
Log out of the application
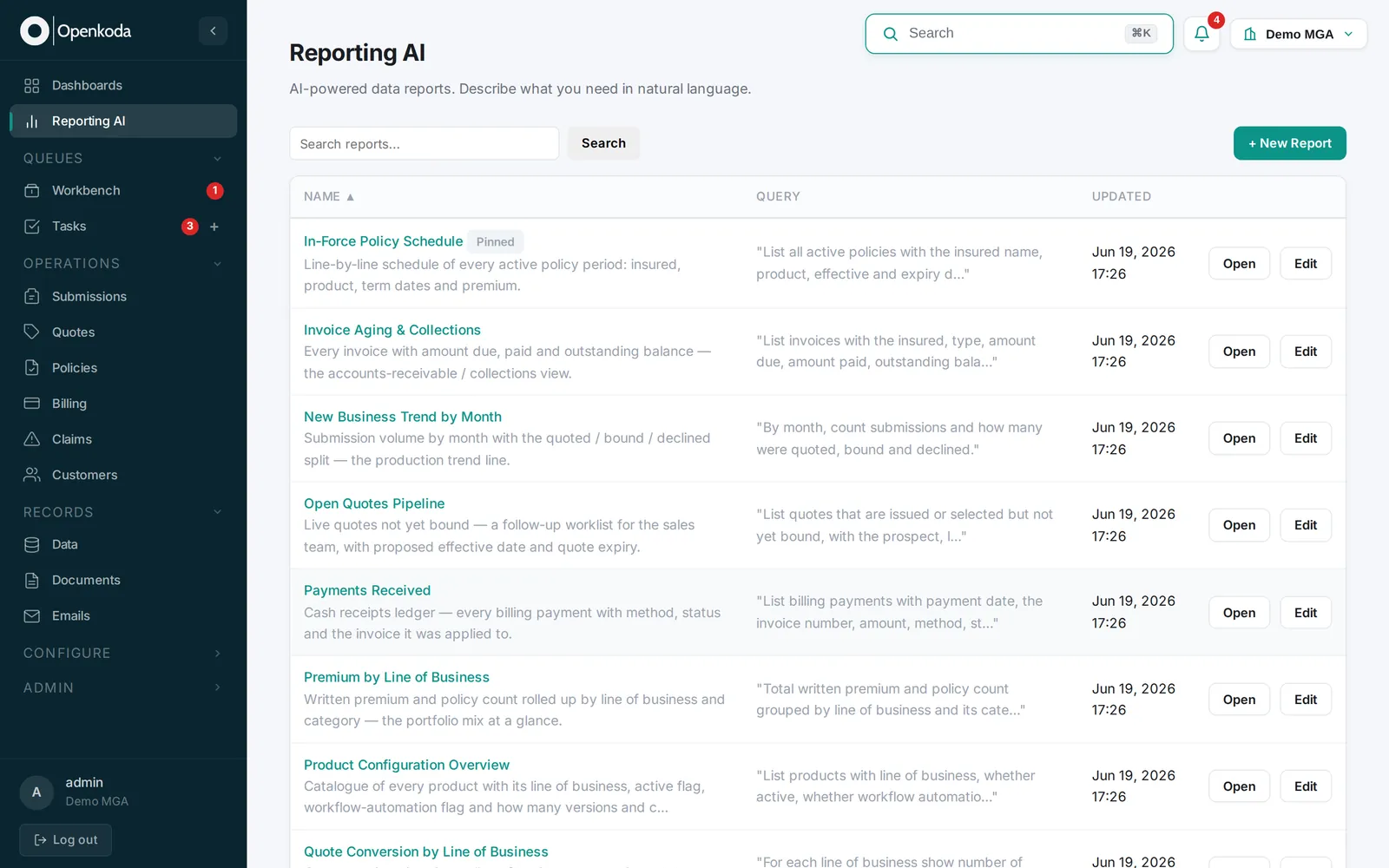(66, 839)
